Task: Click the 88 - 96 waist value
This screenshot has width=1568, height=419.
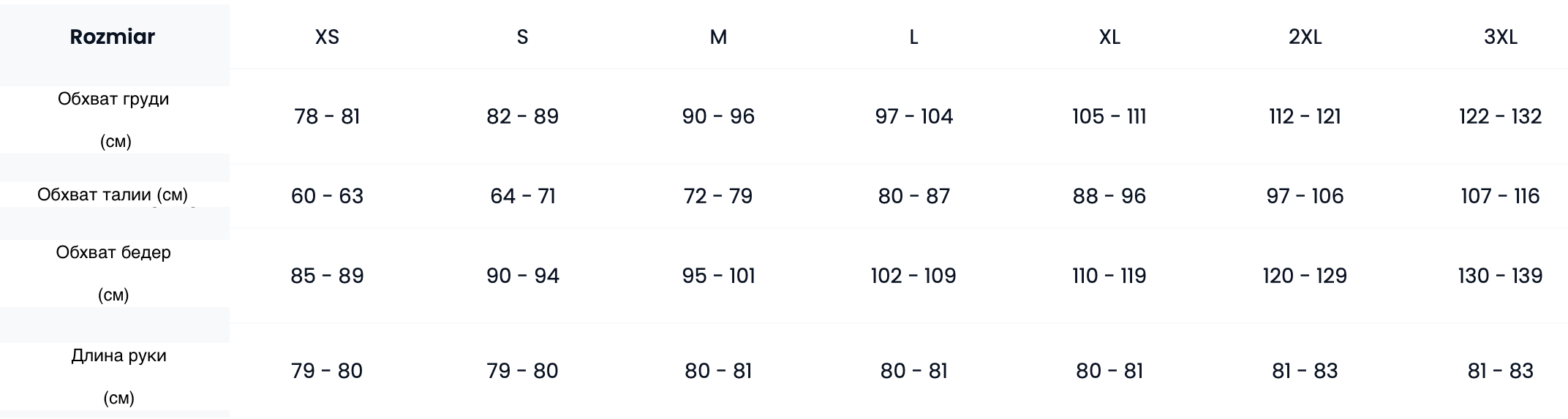Action: coord(1109,196)
